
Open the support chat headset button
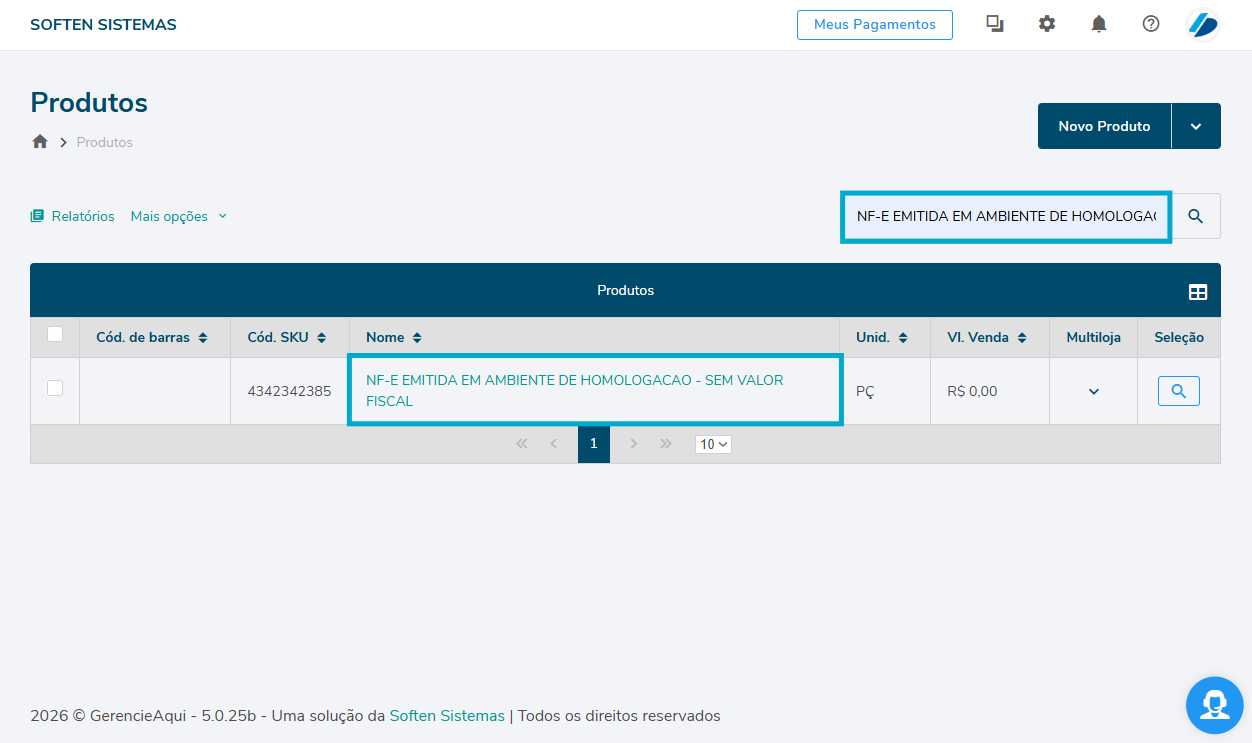click(1214, 705)
